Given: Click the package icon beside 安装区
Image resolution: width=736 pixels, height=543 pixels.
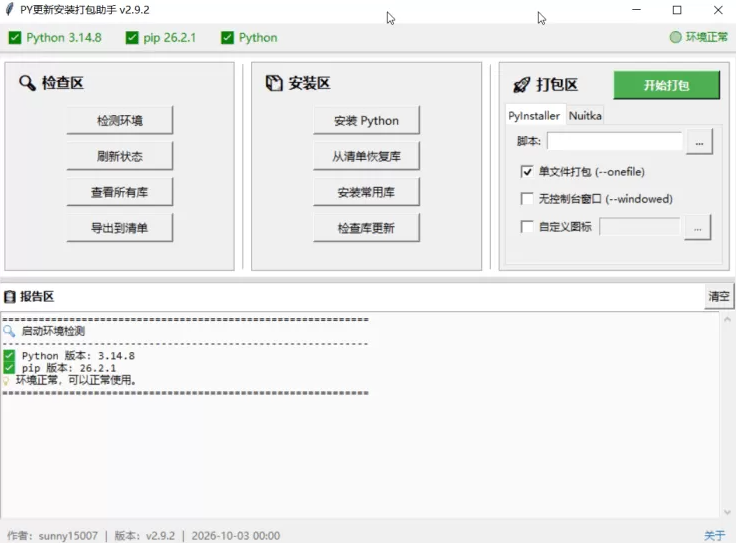Looking at the screenshot, I should (x=274, y=83).
